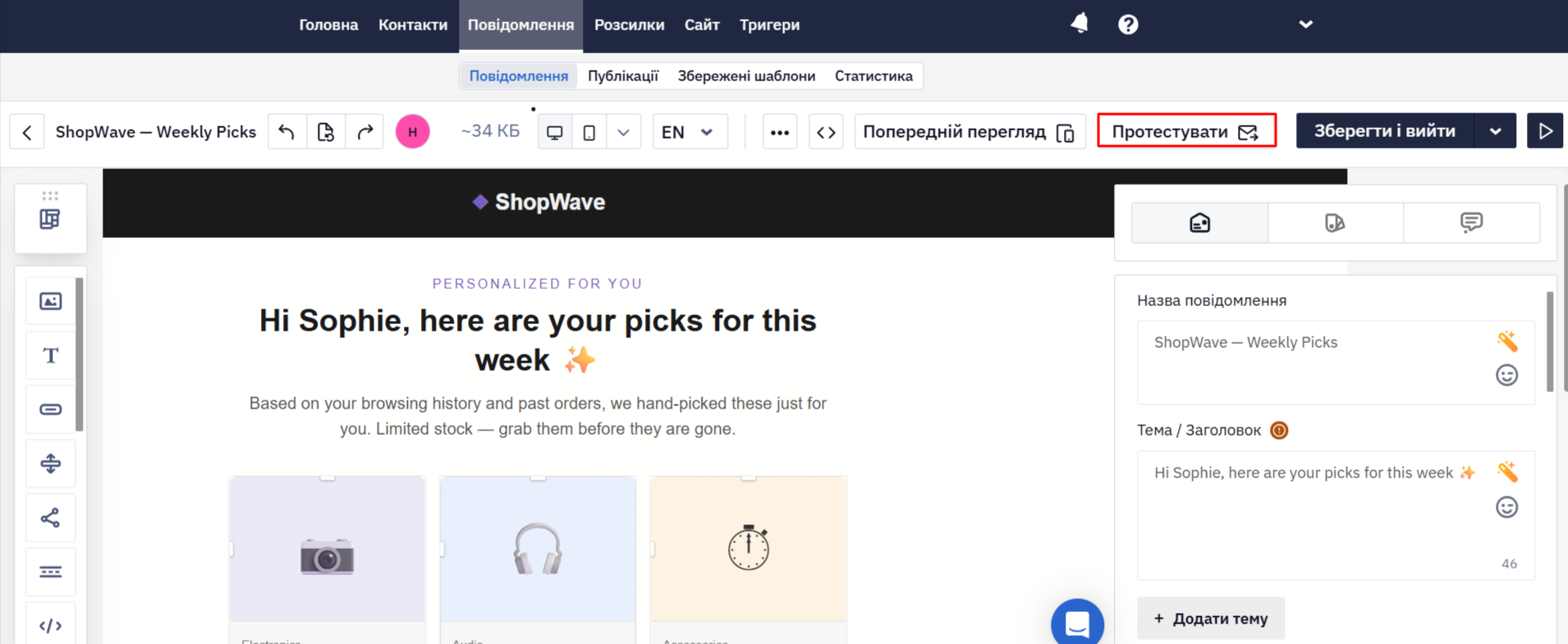Image resolution: width=1568 pixels, height=644 pixels.
Task: Select the Hi Sophie headline text
Action: (538, 340)
